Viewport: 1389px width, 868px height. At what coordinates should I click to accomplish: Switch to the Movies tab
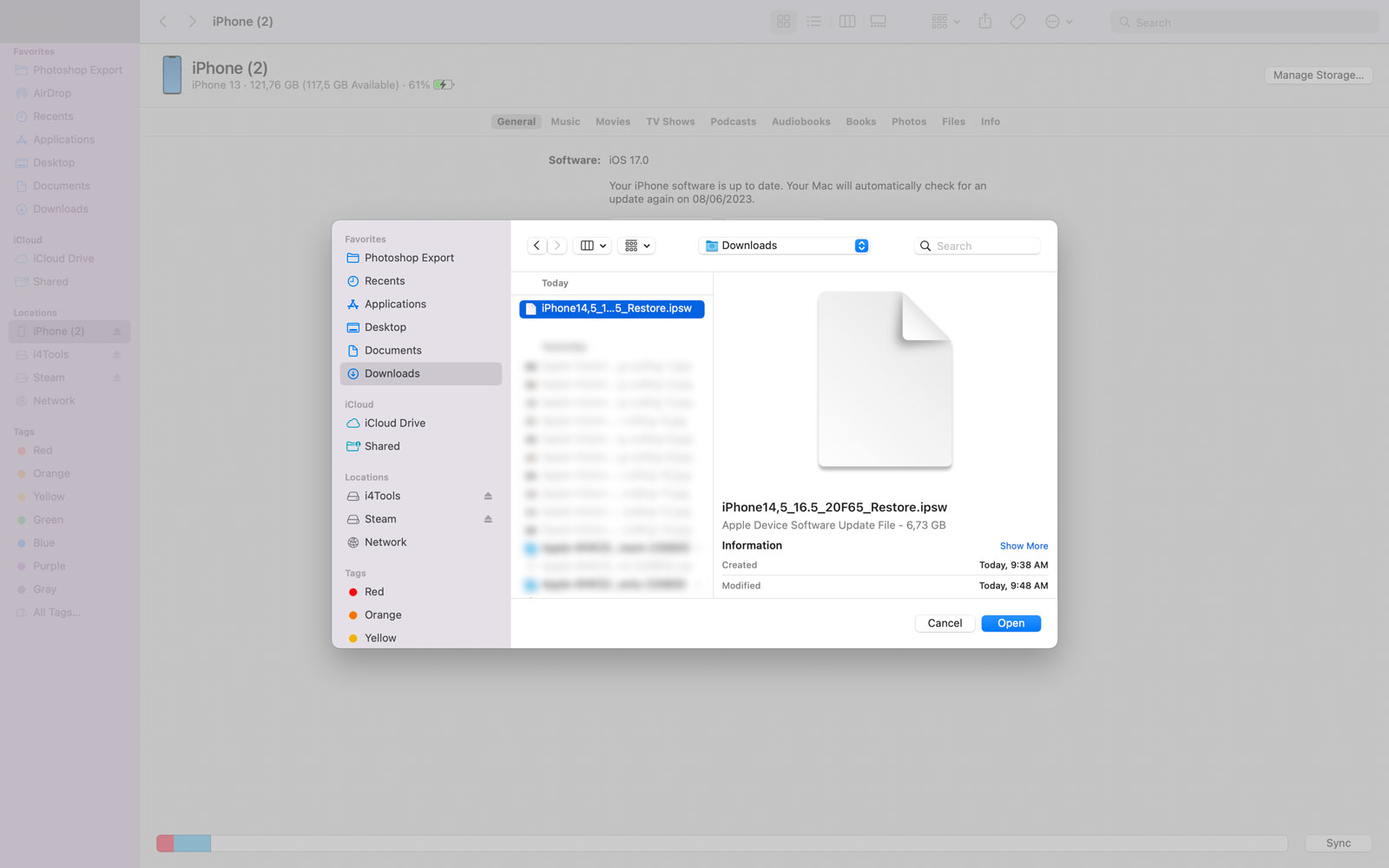pyautogui.click(x=613, y=122)
